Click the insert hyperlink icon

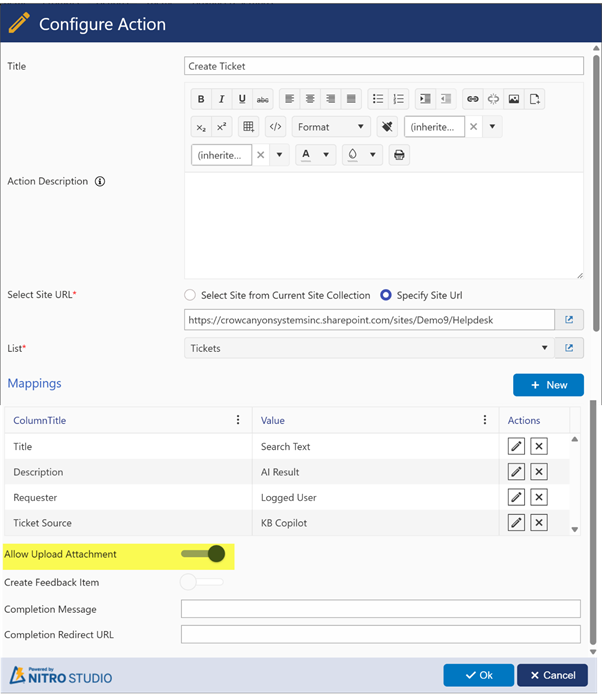tap(472, 99)
